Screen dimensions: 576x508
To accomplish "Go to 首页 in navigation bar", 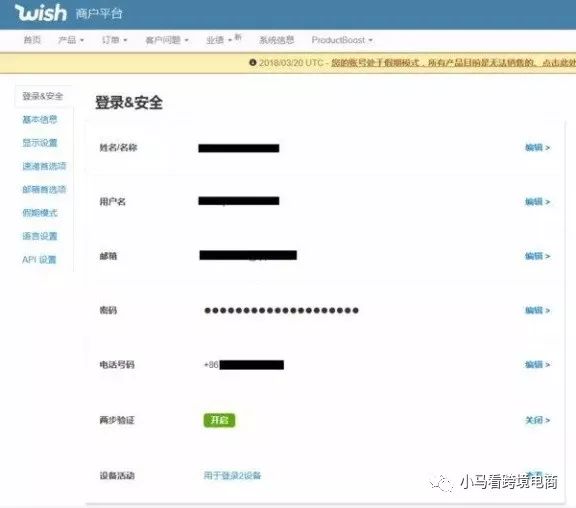I will tap(32, 40).
